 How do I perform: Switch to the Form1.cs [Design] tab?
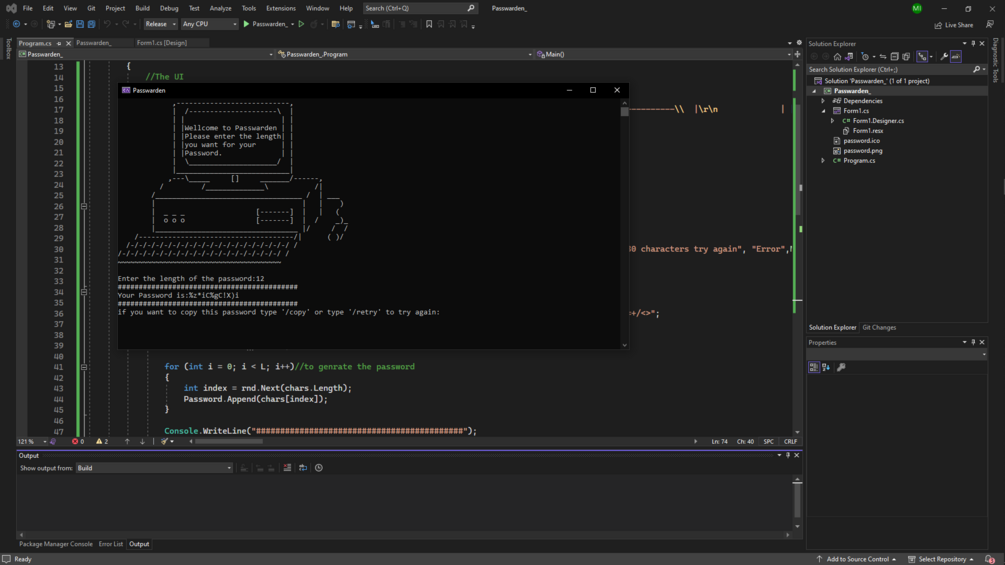[162, 43]
